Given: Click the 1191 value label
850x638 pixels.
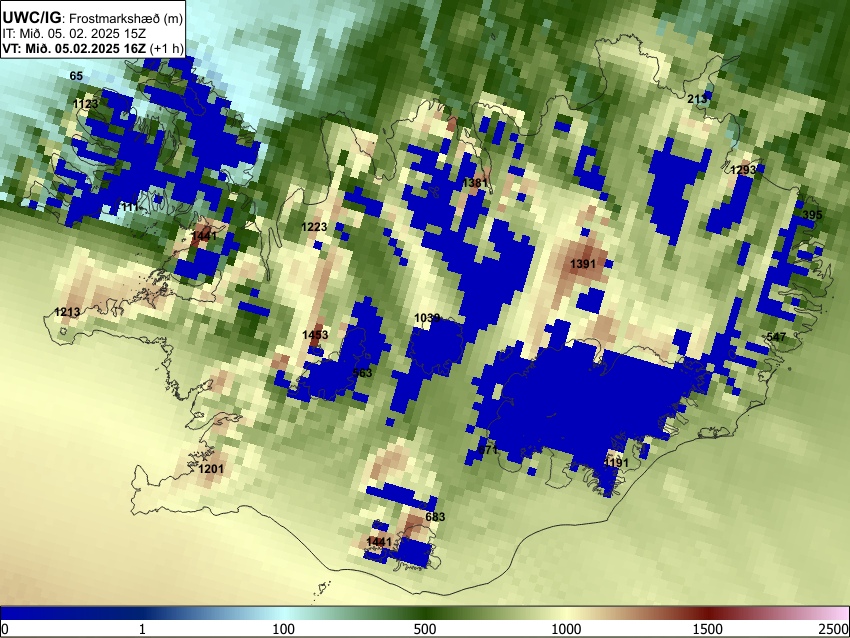Looking at the screenshot, I should tap(616, 463).
